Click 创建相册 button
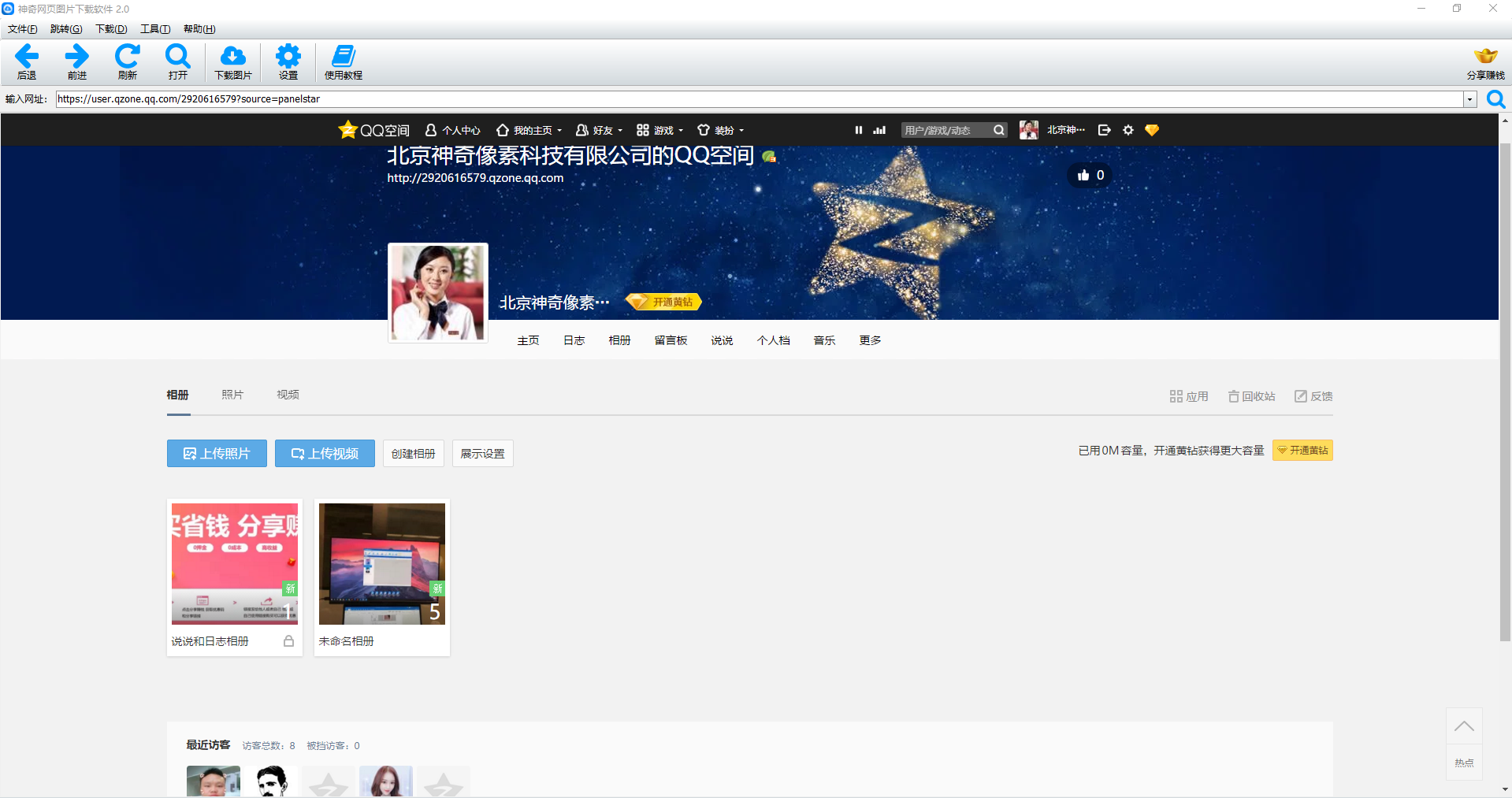1512x798 pixels. [x=414, y=454]
